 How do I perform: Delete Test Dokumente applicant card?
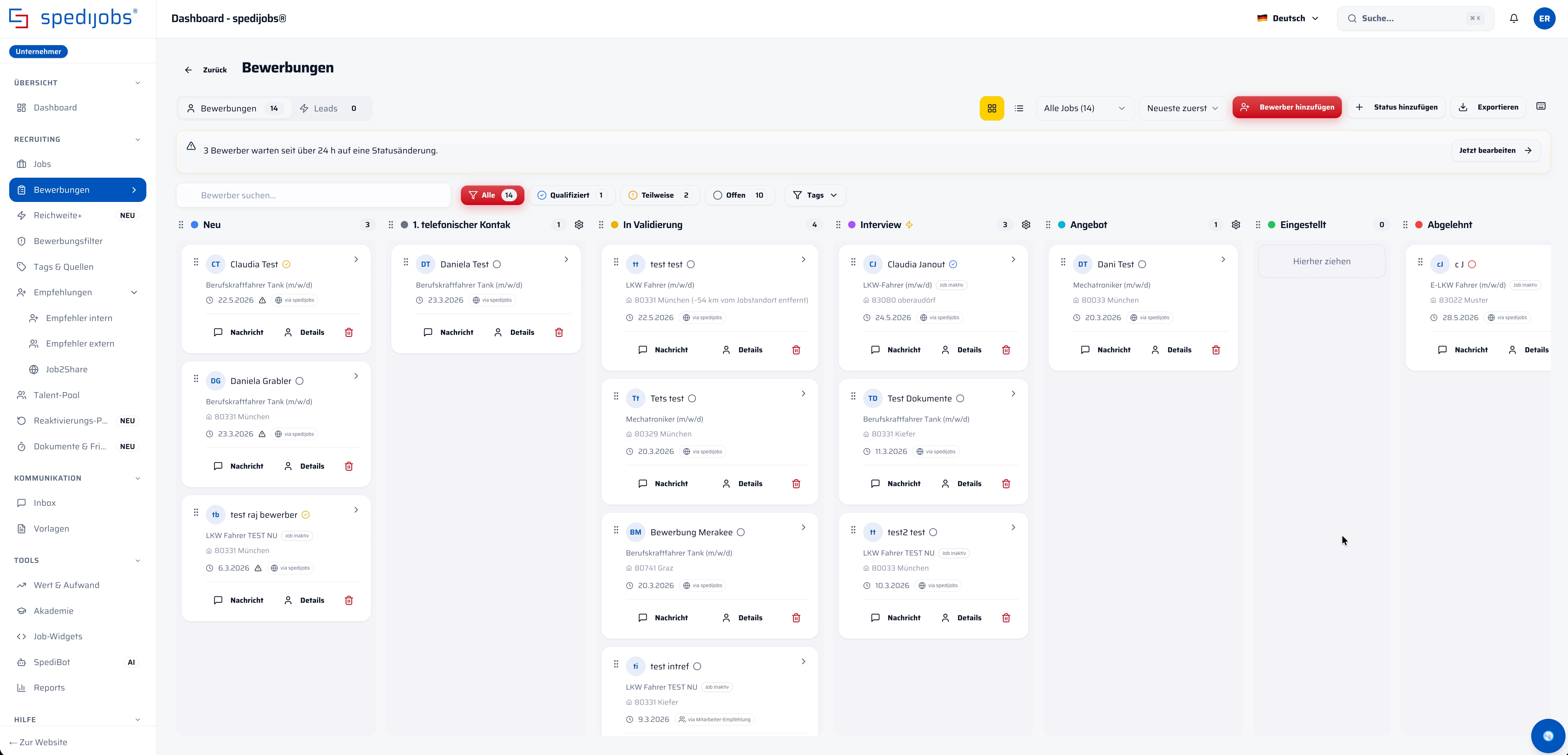coord(1006,484)
